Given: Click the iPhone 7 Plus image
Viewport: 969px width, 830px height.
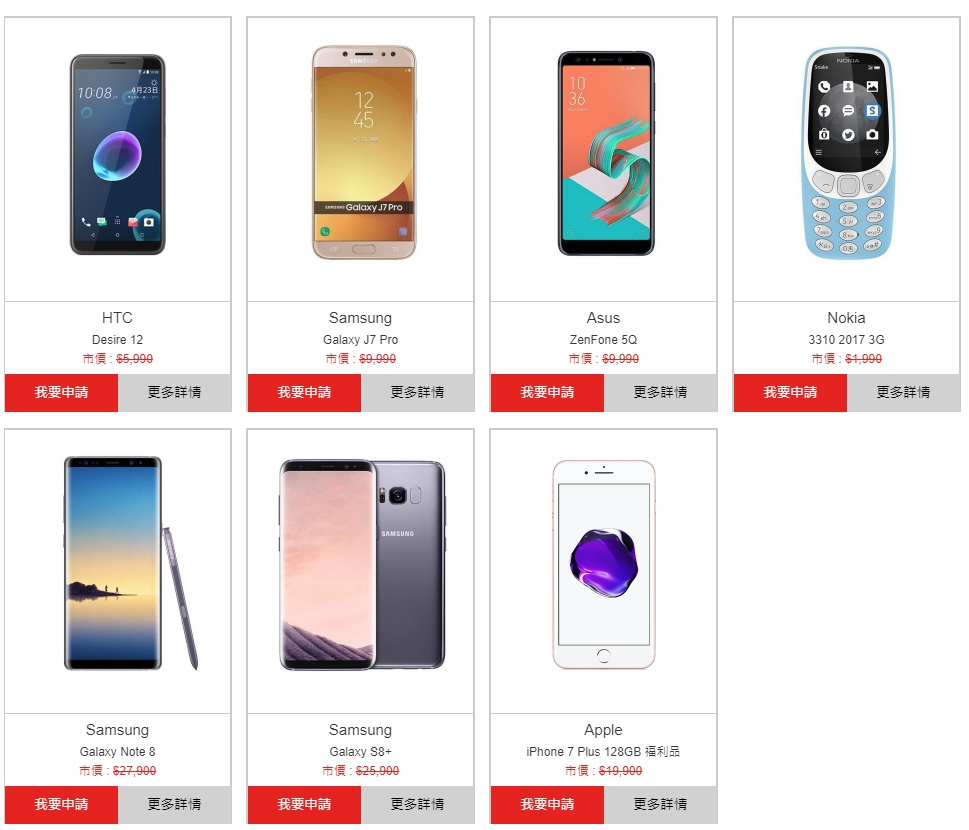Looking at the screenshot, I should (x=604, y=564).
